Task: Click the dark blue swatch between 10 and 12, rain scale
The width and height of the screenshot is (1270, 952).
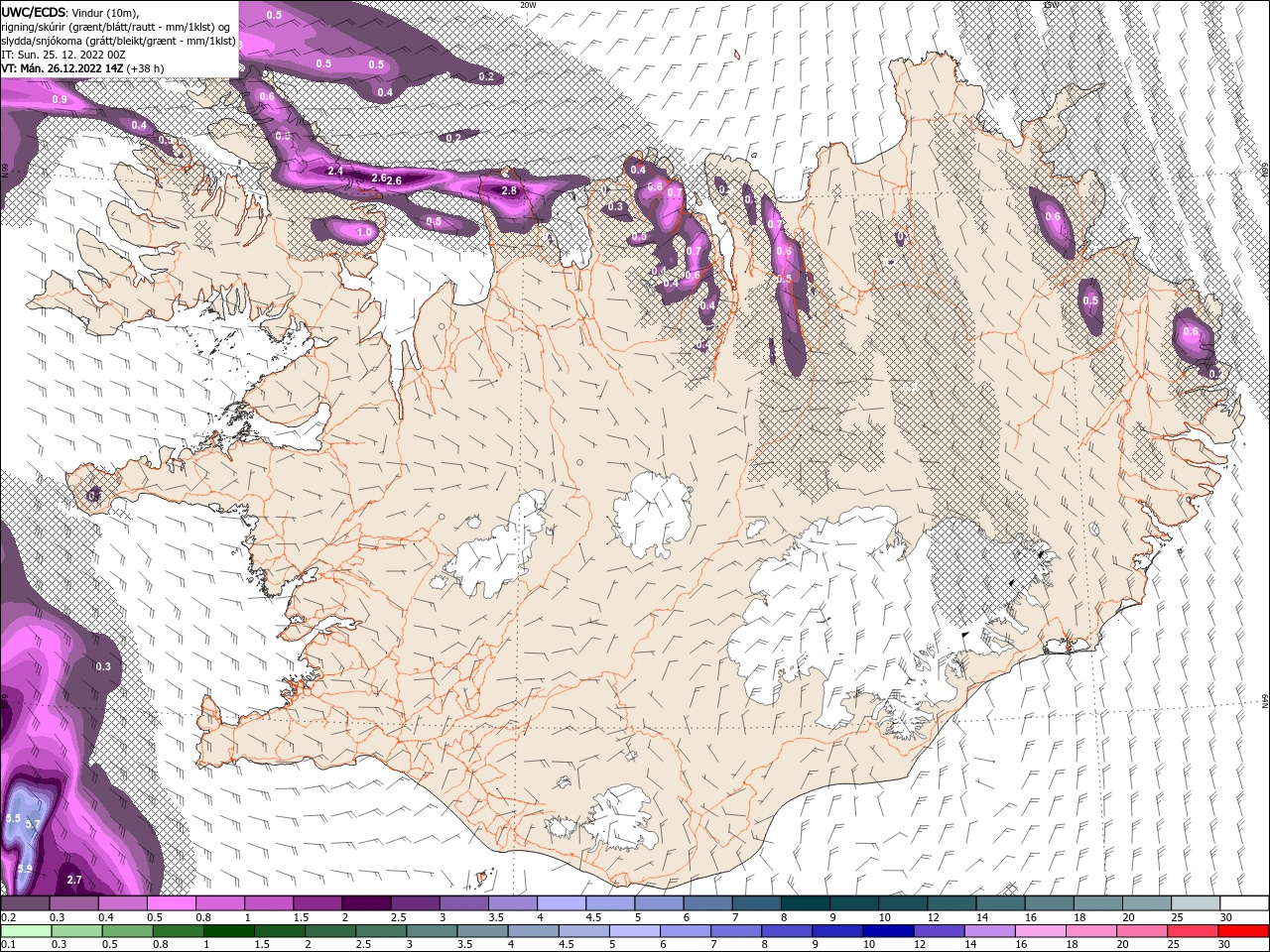Action: [x=888, y=931]
